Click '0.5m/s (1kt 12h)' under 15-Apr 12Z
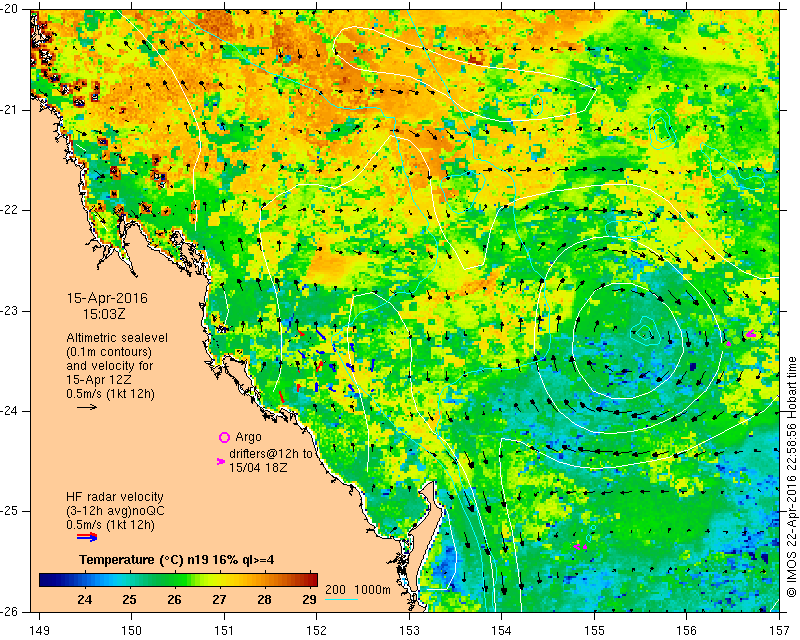 (x=110, y=394)
